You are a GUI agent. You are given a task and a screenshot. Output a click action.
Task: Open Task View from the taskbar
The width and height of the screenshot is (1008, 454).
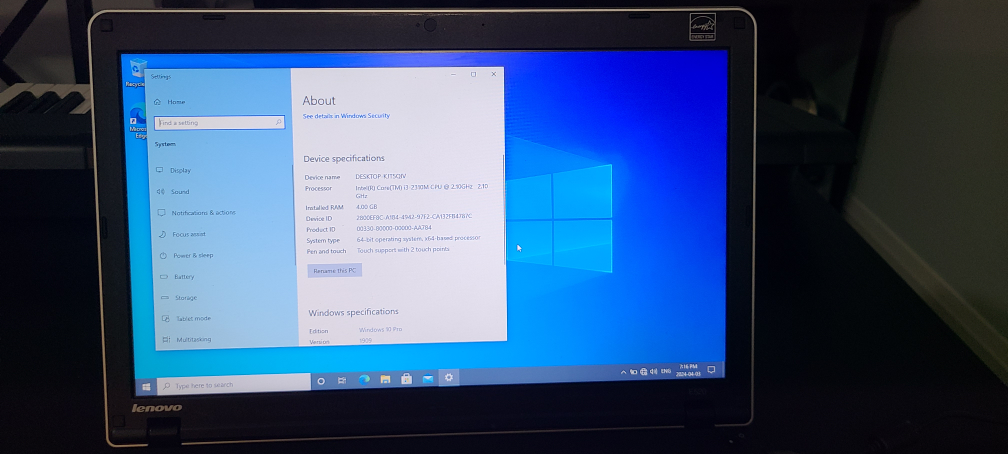click(x=343, y=380)
